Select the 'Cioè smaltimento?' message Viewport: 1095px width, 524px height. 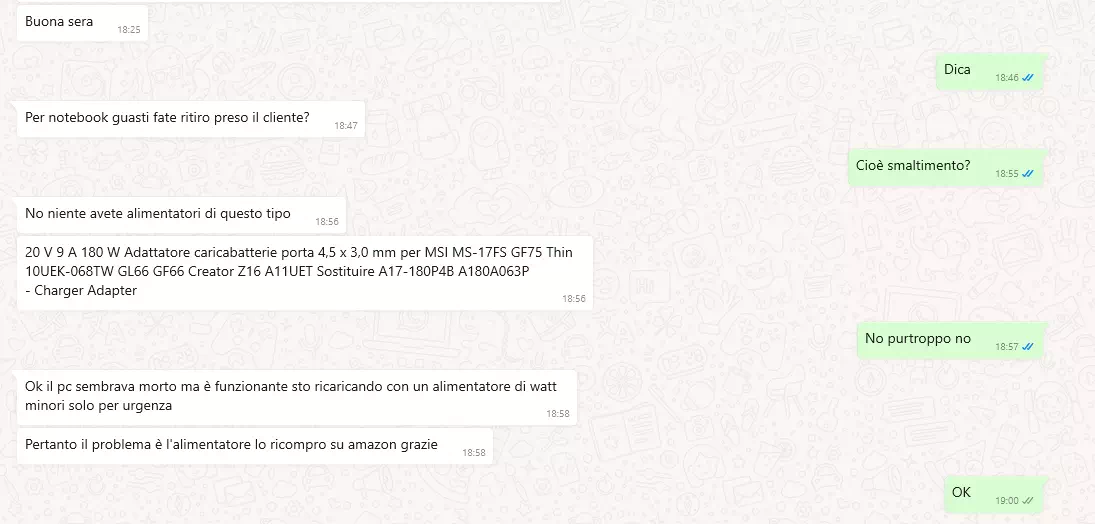[946, 168]
